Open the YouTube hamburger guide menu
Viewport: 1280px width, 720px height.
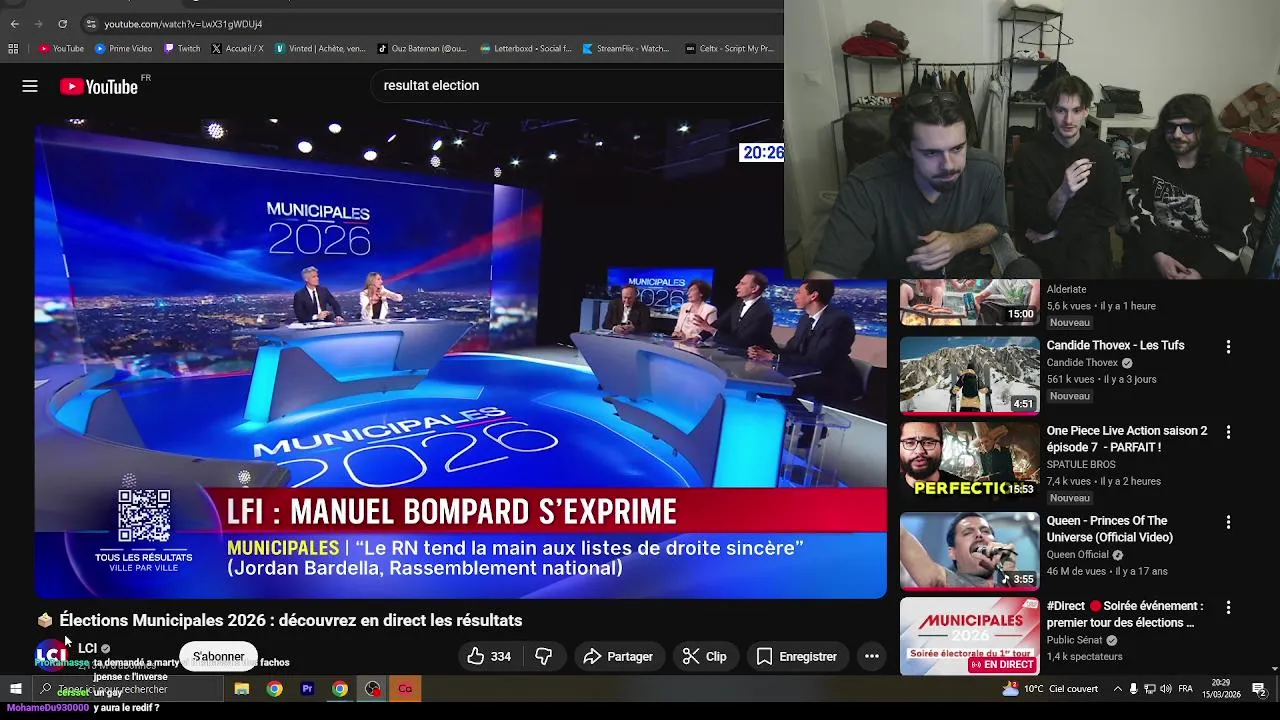tap(30, 86)
